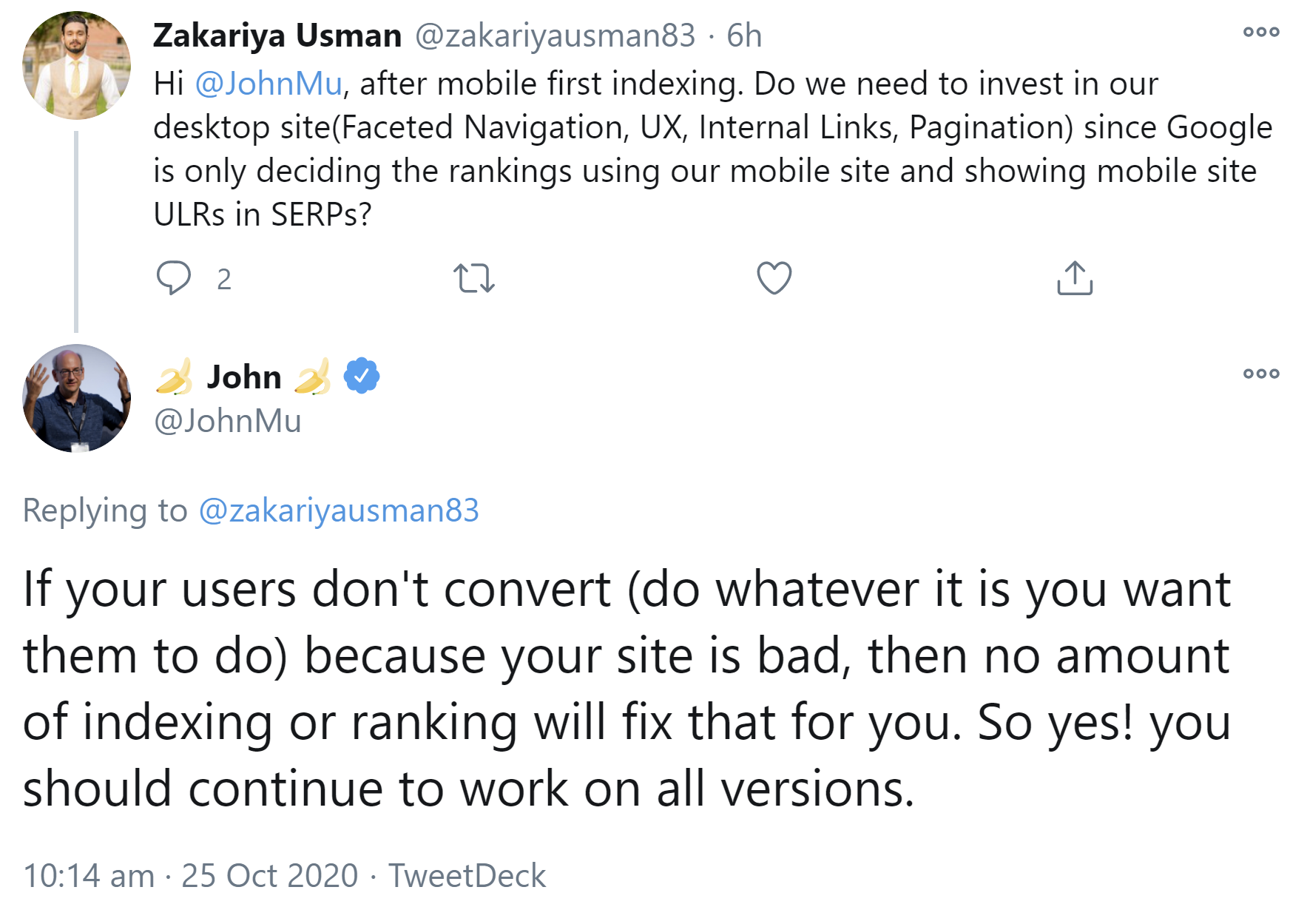The height and width of the screenshot is (924, 1307).
Task: Click the reply count 2 on the tweet
Action: coord(224,280)
